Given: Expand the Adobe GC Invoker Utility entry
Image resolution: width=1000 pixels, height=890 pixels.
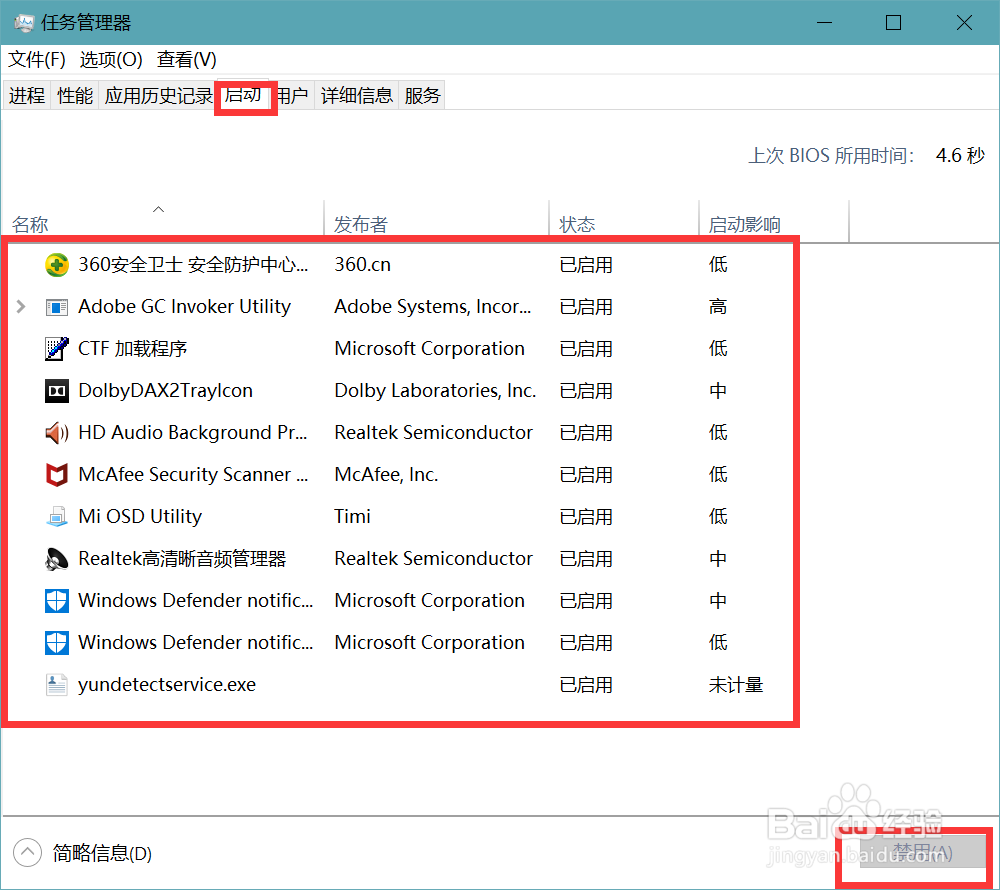Looking at the screenshot, I should click(22, 306).
